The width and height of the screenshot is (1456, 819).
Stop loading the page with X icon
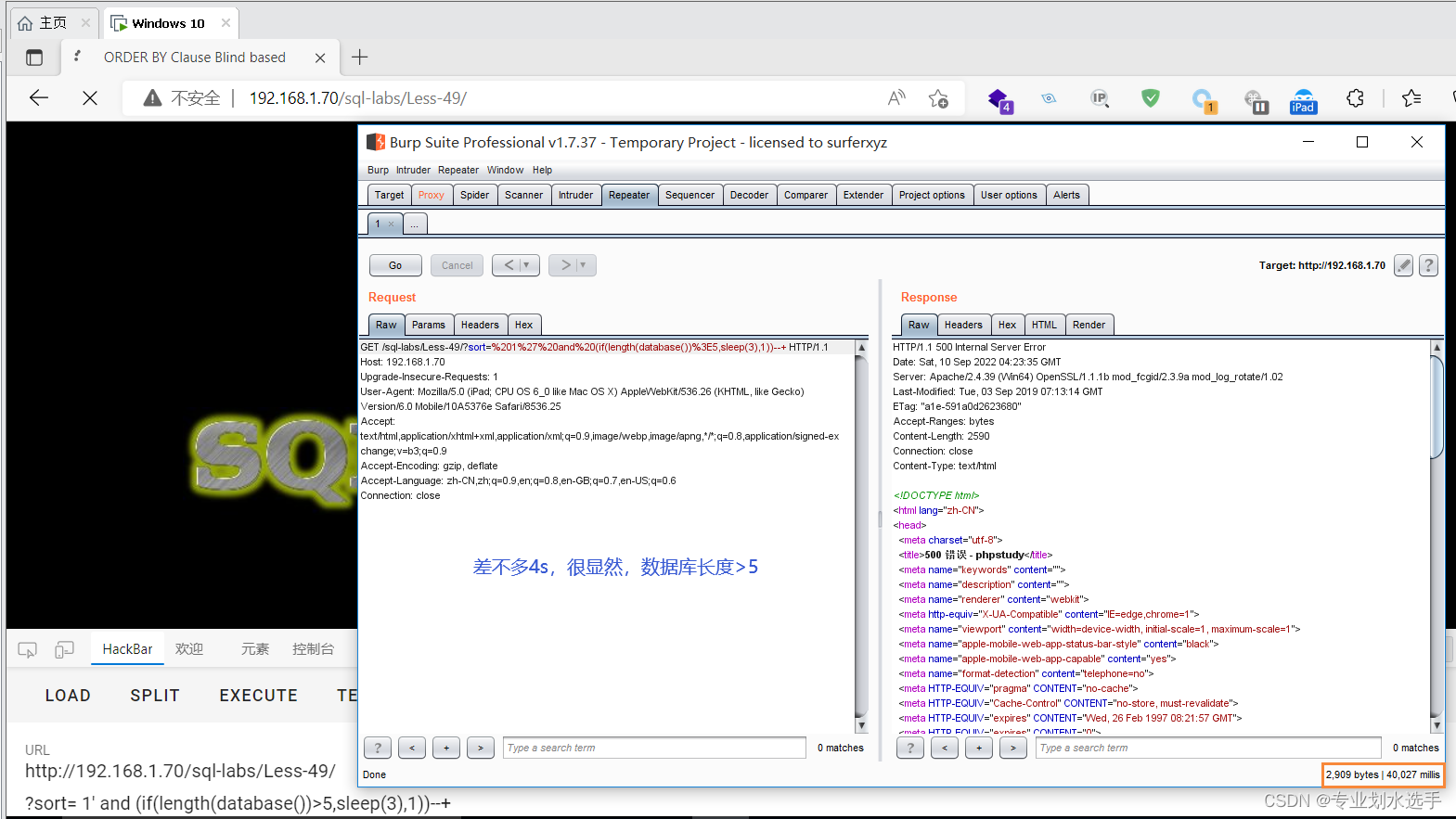click(x=90, y=97)
